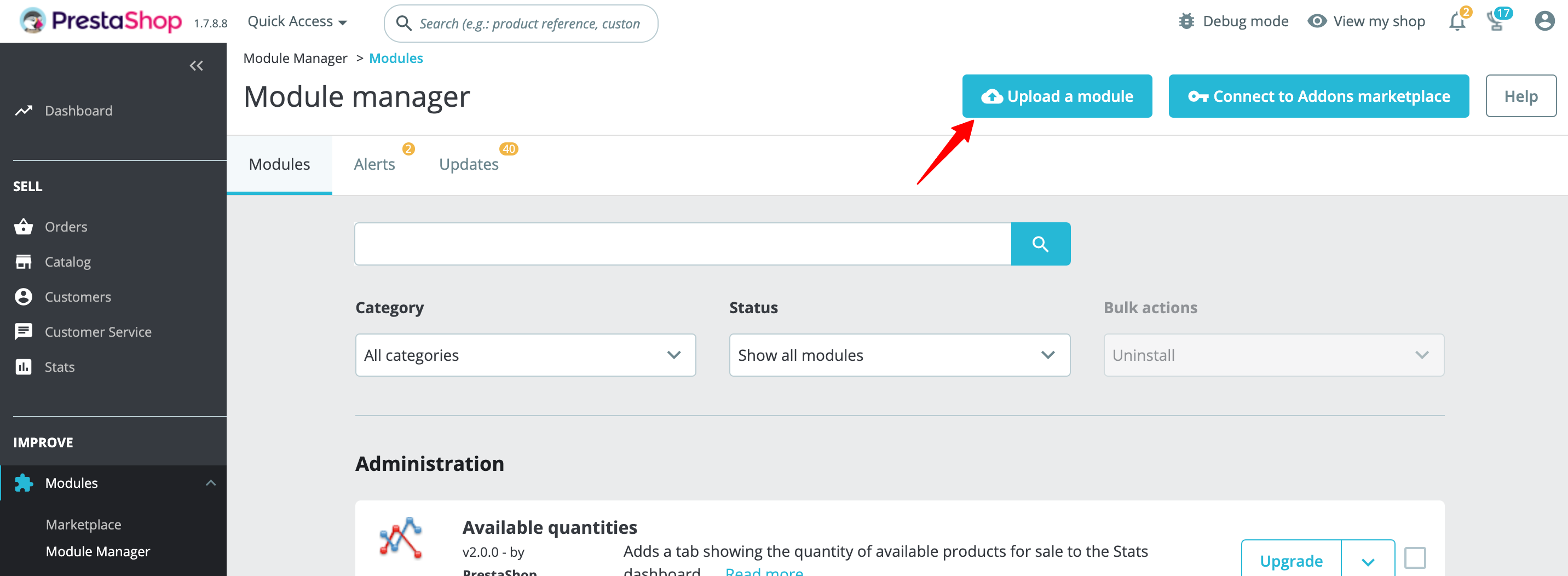
Task: Switch to the Alerts tab
Action: tap(374, 164)
